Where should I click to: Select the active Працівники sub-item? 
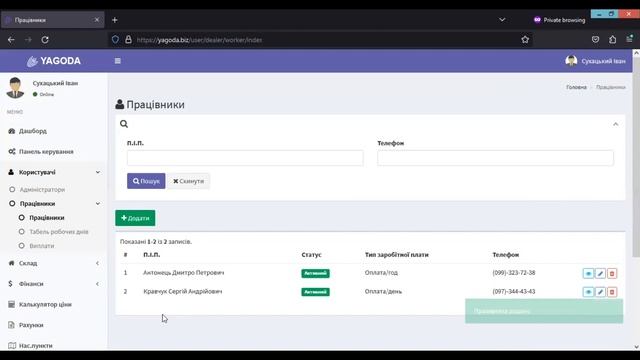47,218
